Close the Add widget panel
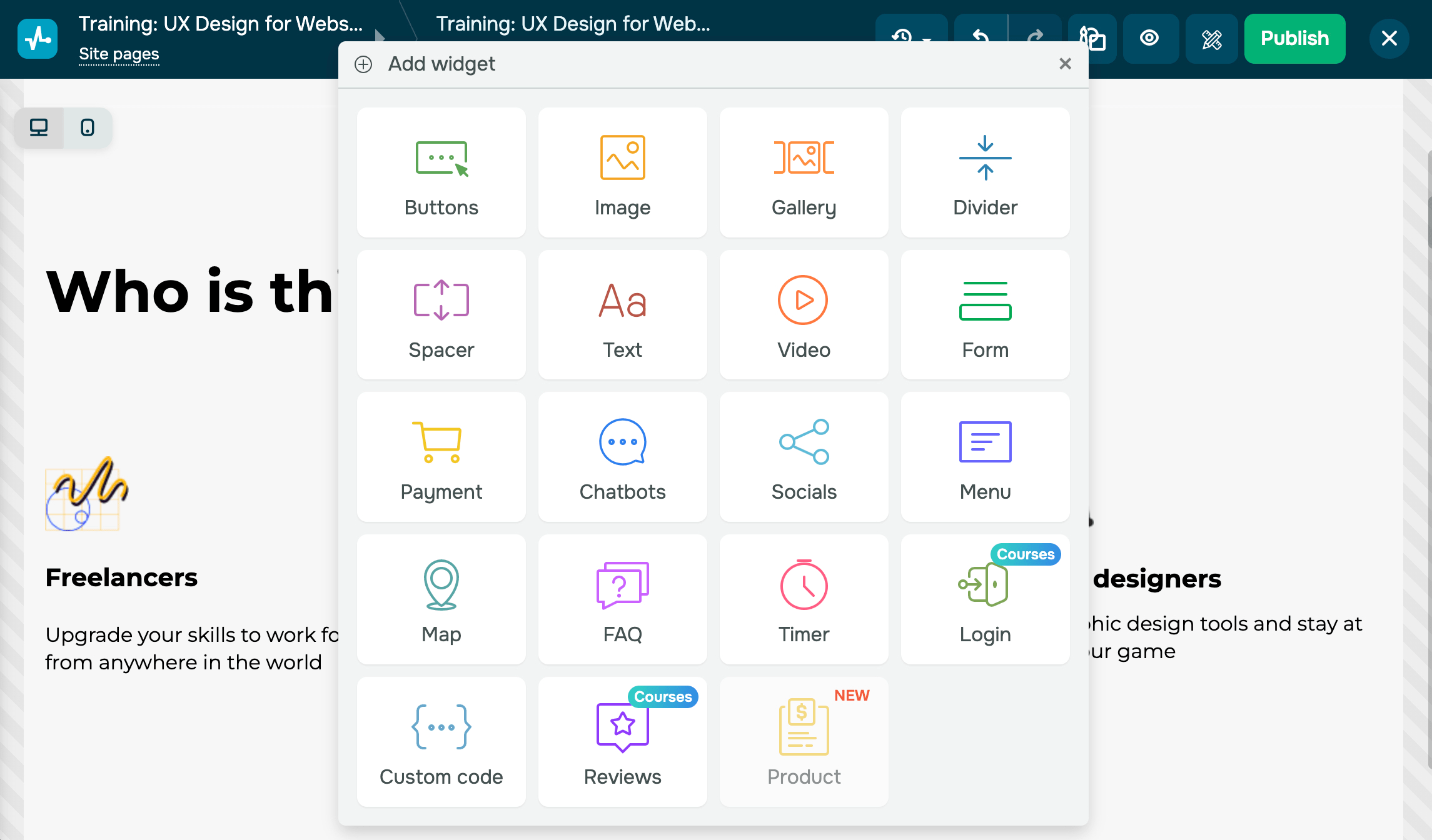This screenshot has width=1432, height=840. pyautogui.click(x=1065, y=64)
